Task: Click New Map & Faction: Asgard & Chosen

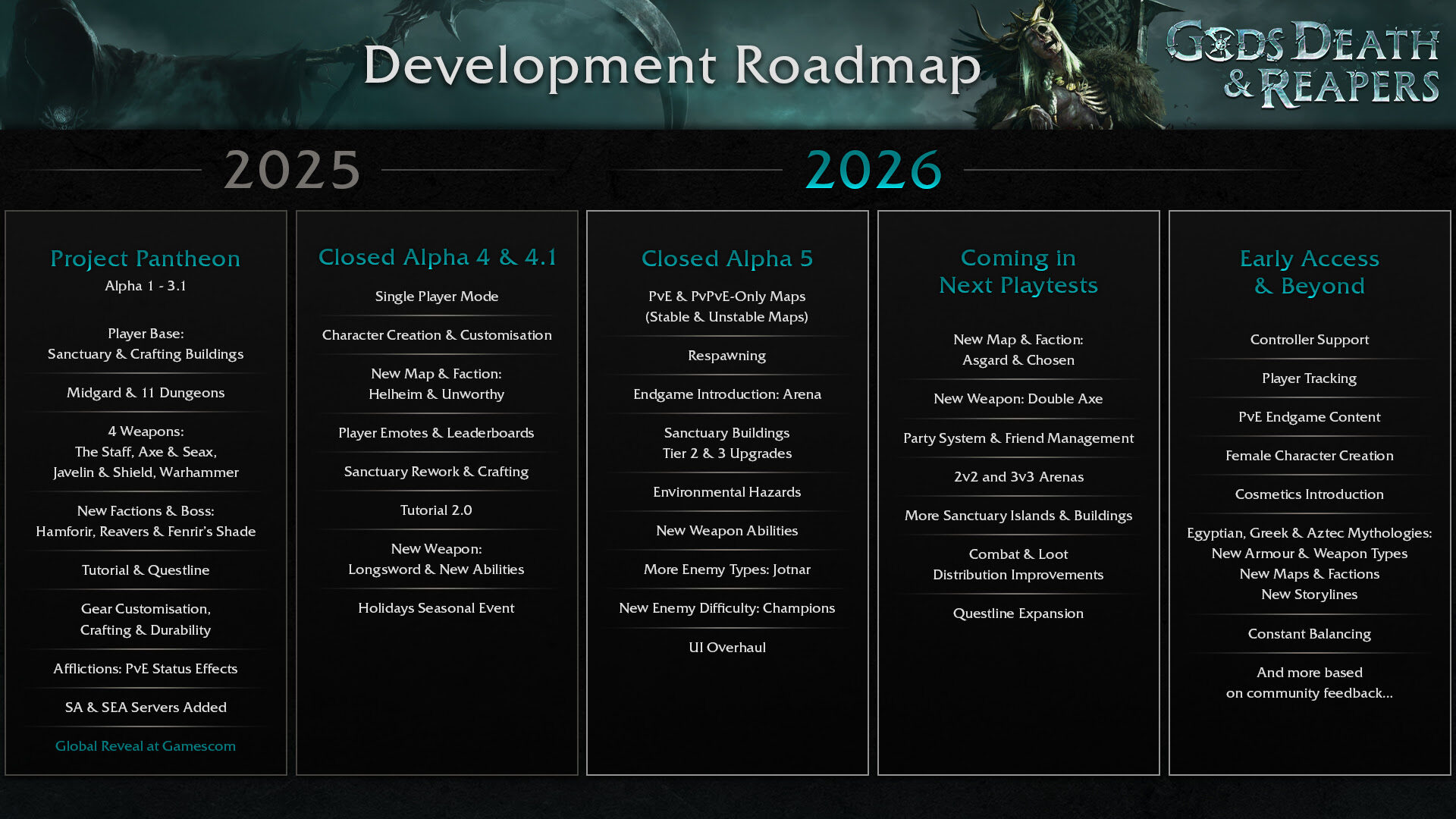Action: pos(1018,350)
